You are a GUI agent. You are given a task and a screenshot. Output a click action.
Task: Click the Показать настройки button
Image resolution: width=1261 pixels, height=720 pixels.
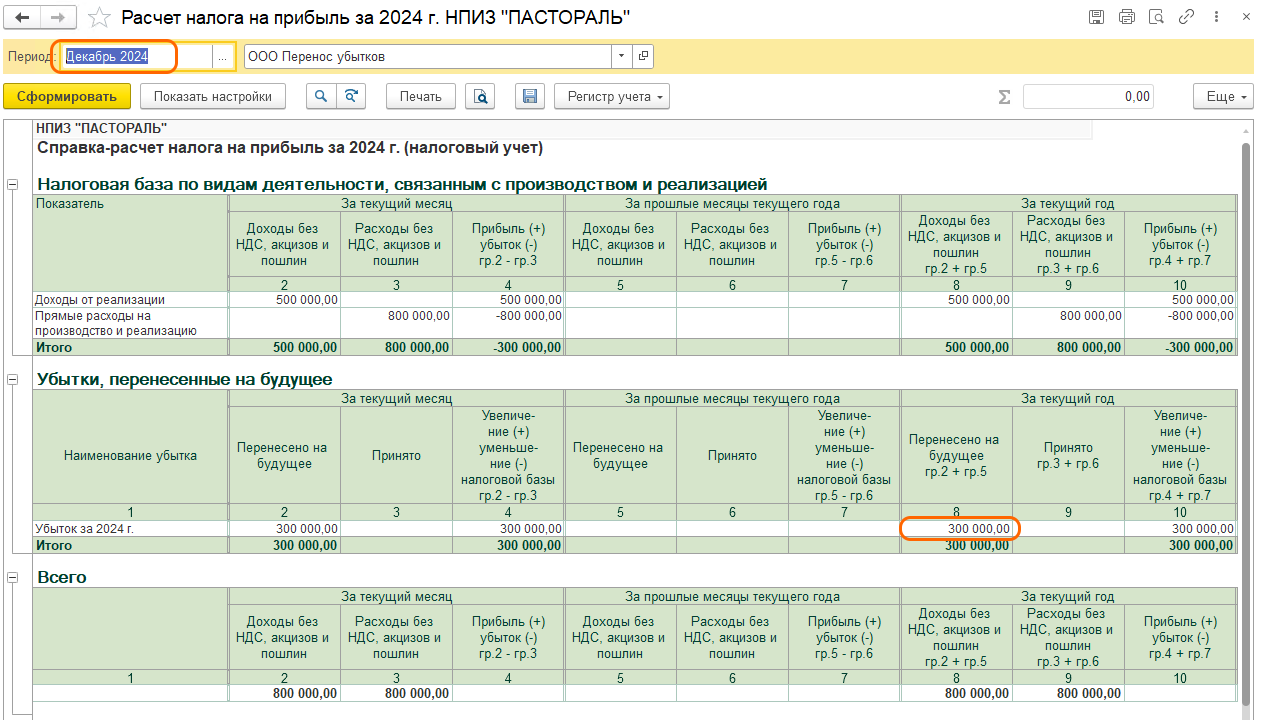(213, 96)
